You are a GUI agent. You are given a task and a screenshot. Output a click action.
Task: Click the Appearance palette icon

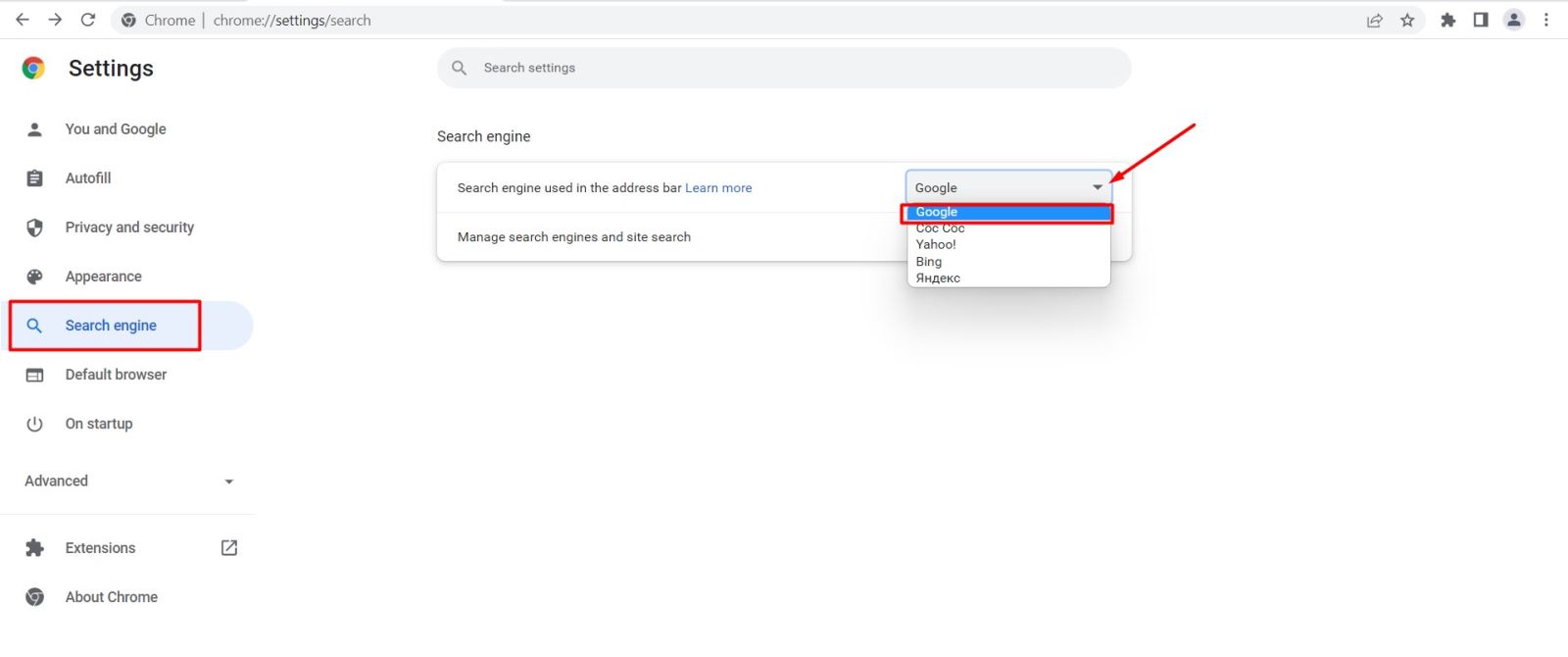tap(34, 277)
